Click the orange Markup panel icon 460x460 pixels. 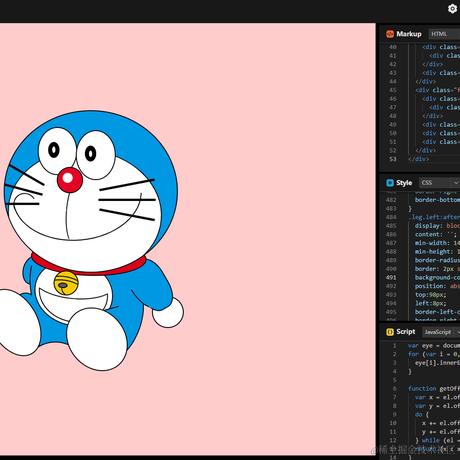pos(390,34)
